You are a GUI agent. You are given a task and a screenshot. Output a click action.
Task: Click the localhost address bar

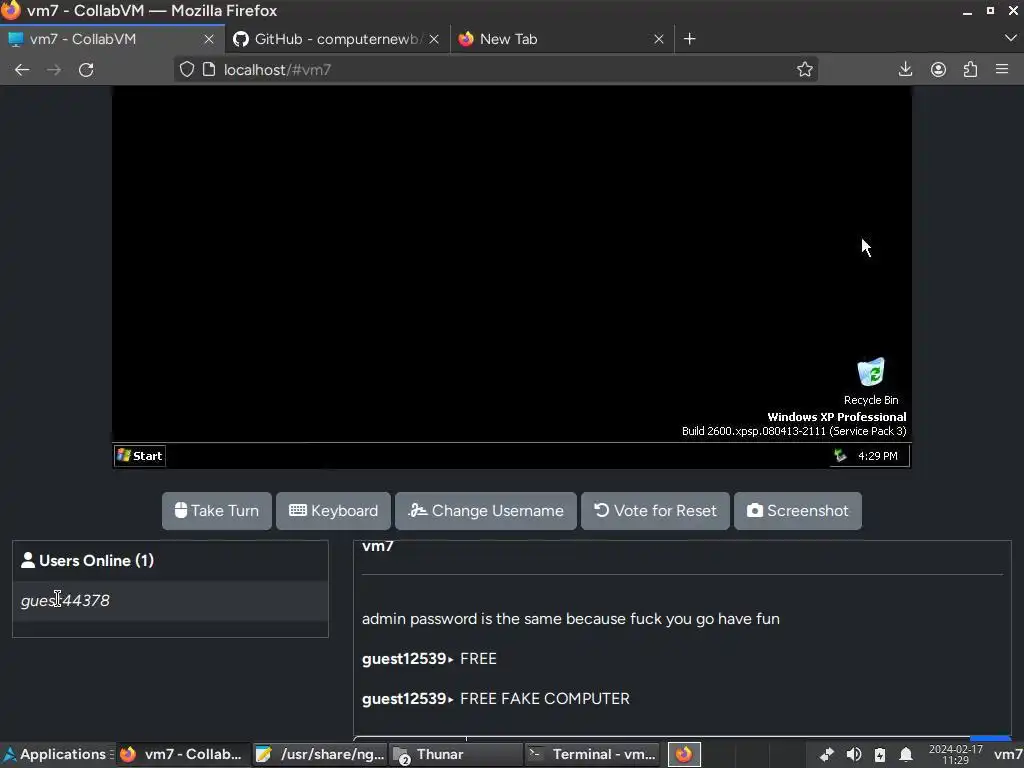496,70
